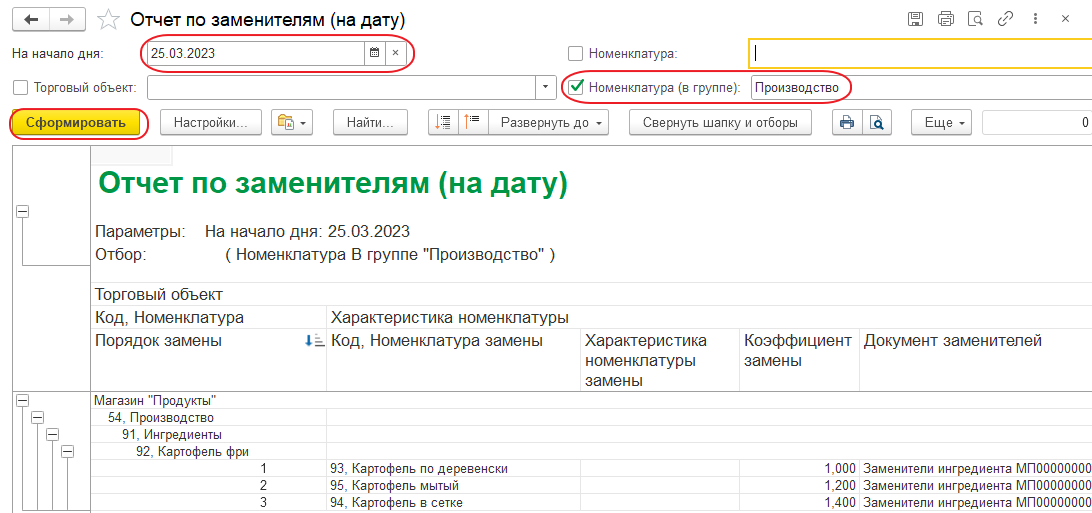Open report variants dropdown button
The width and height of the screenshot is (1092, 513).
click(292, 123)
